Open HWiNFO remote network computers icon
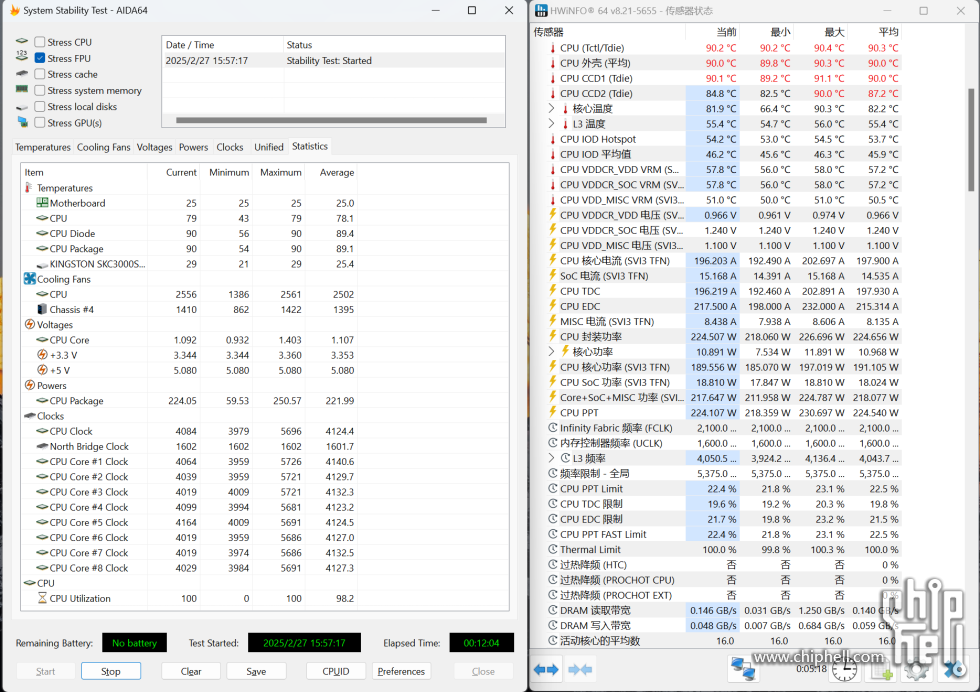 [743, 669]
